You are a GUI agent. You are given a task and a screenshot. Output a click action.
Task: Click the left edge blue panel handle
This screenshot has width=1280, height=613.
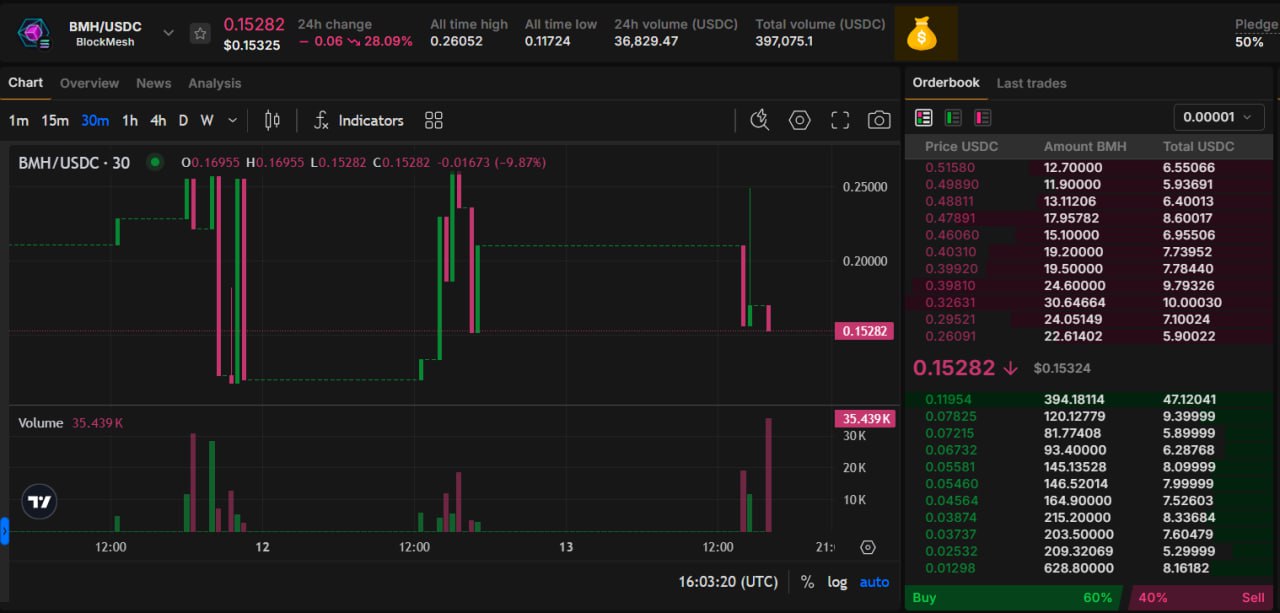pyautogui.click(x=4, y=530)
